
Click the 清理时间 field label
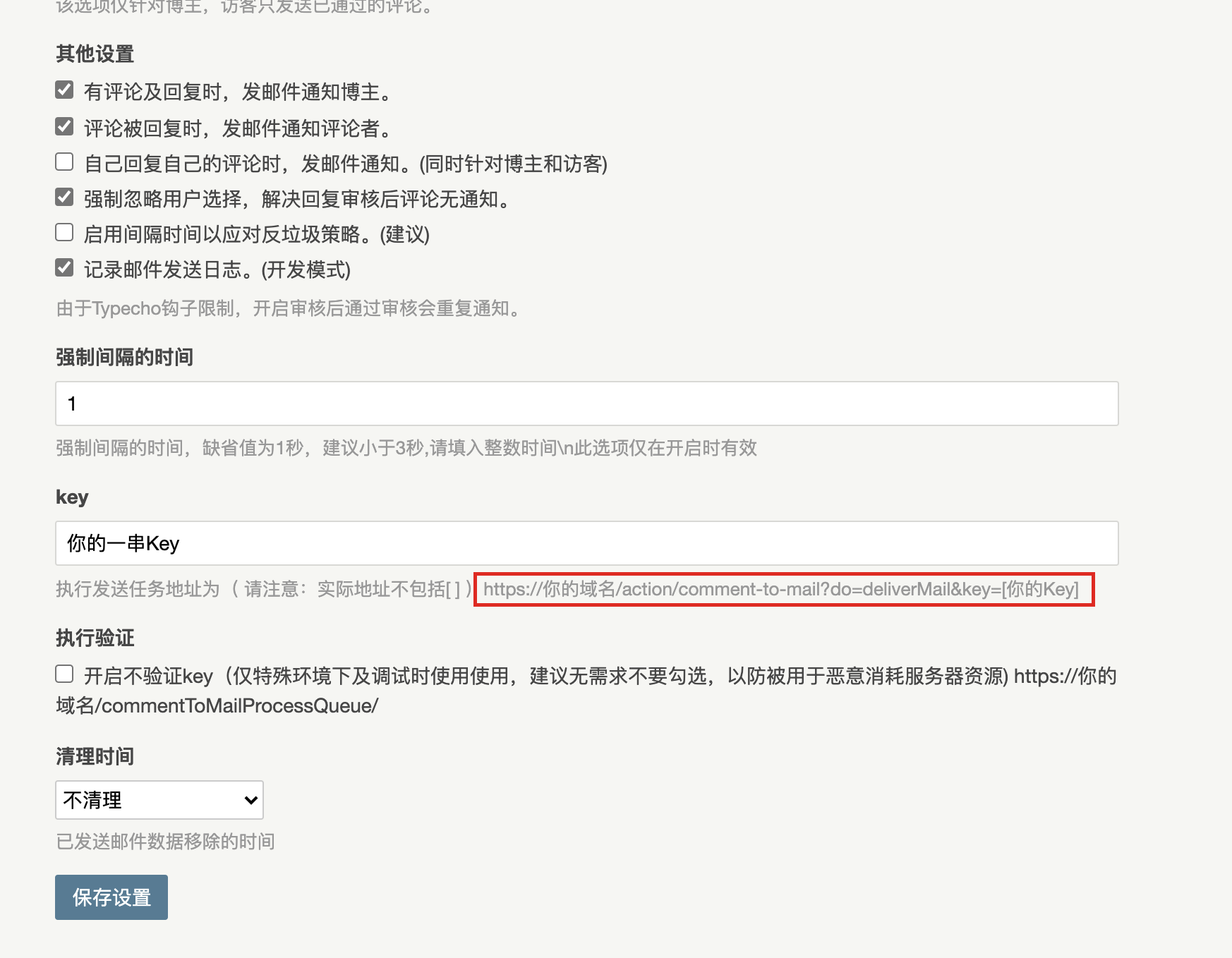pos(95,756)
